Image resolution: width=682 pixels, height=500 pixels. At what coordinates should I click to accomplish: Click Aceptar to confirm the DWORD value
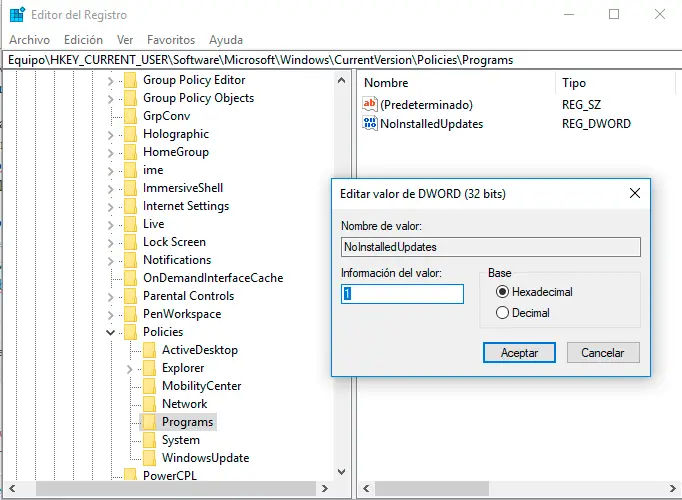coord(519,353)
